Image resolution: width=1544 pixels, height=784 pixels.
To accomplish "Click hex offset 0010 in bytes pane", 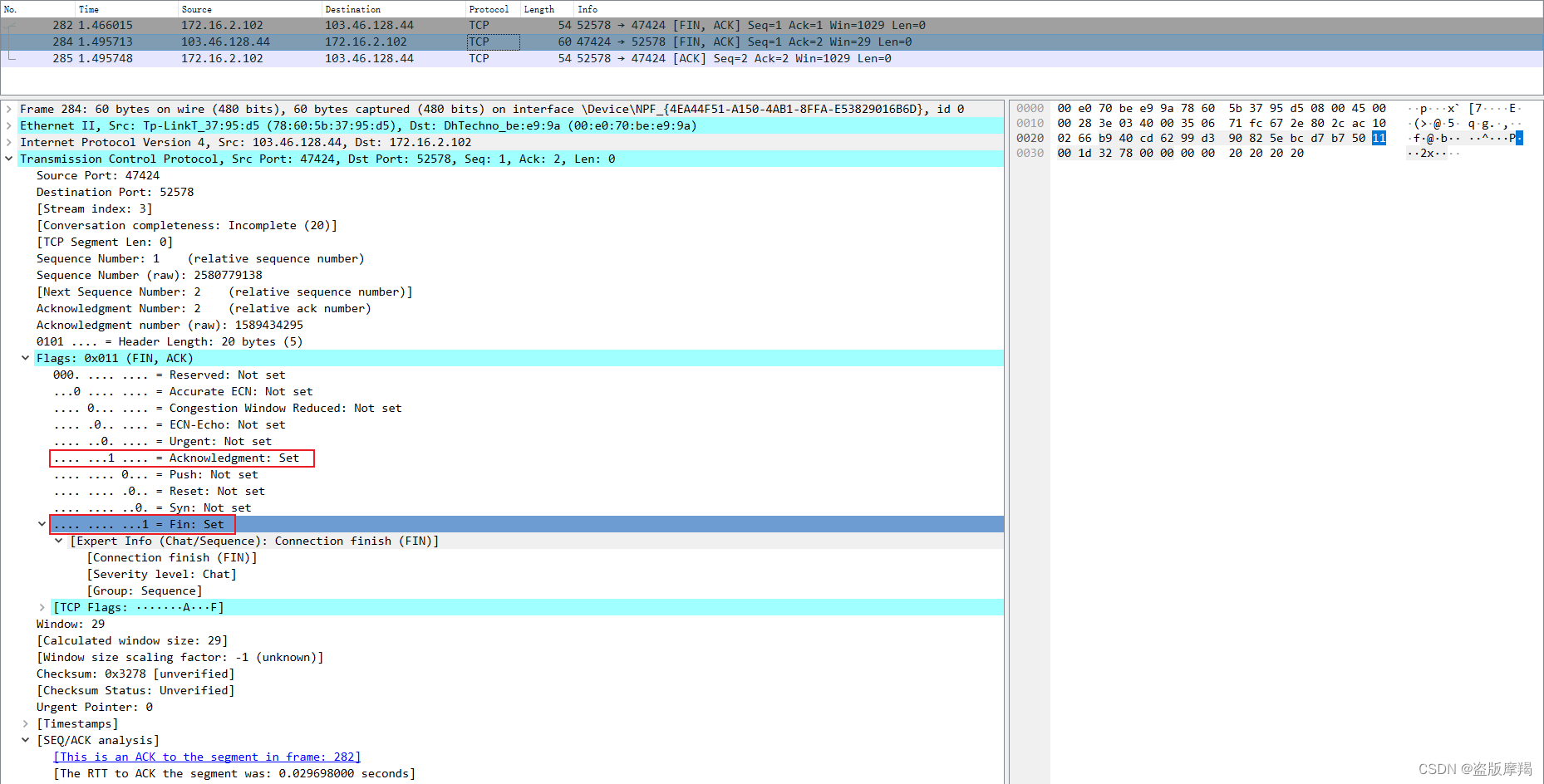I will tap(1030, 124).
